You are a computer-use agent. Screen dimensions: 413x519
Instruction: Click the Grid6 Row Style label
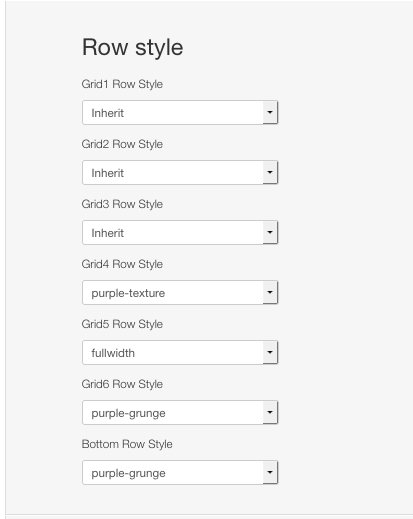coord(122,384)
